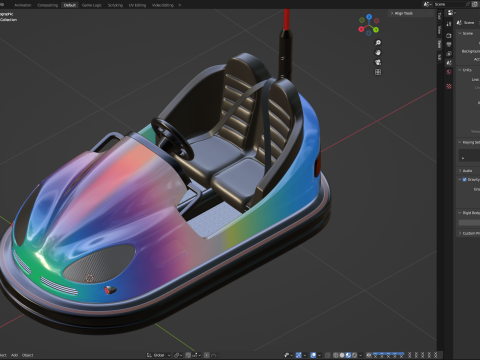Toggle X-ray mode in viewport header
This screenshot has height=360, width=480.
click(x=327, y=355)
